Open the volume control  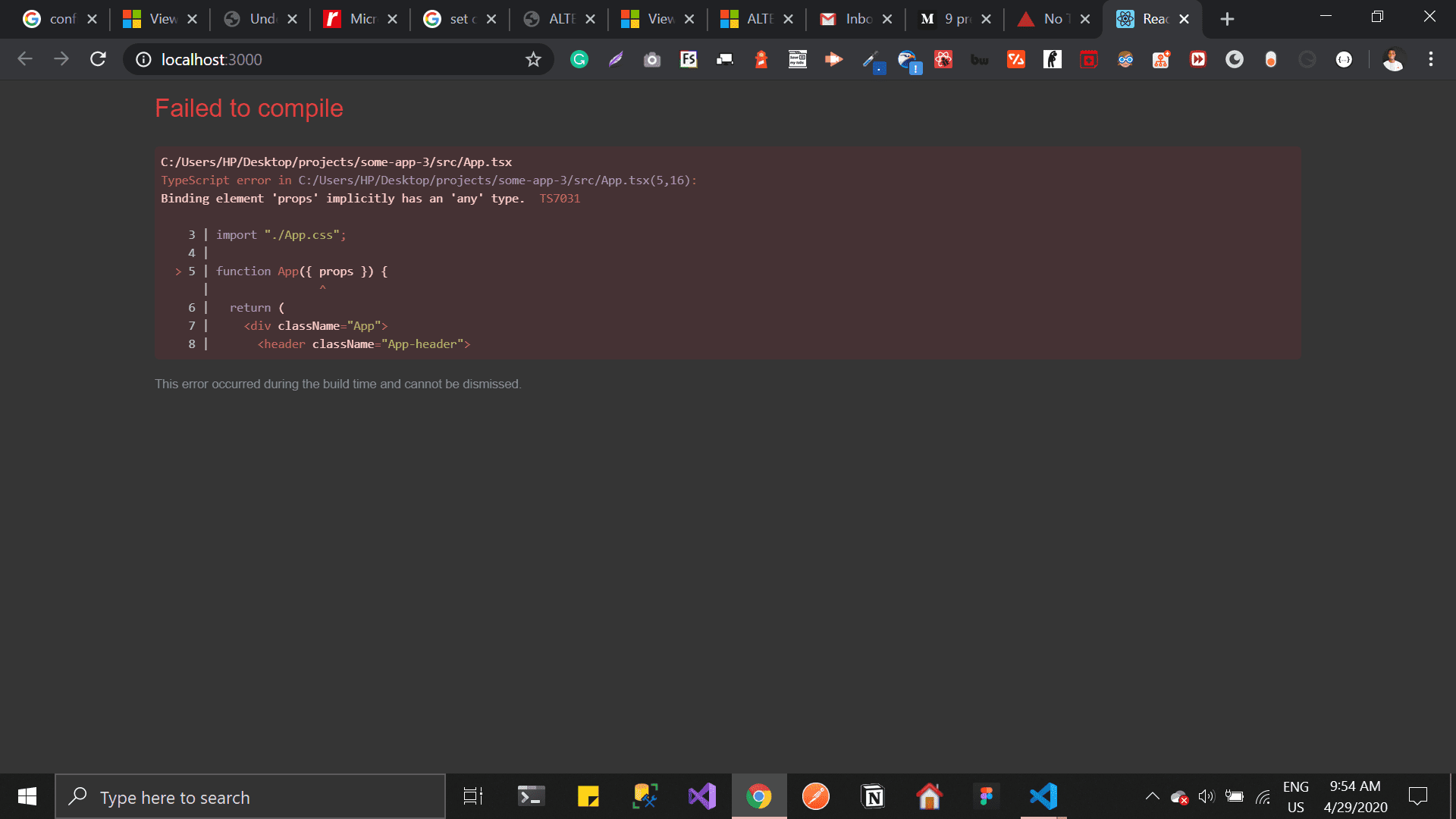point(1206,796)
